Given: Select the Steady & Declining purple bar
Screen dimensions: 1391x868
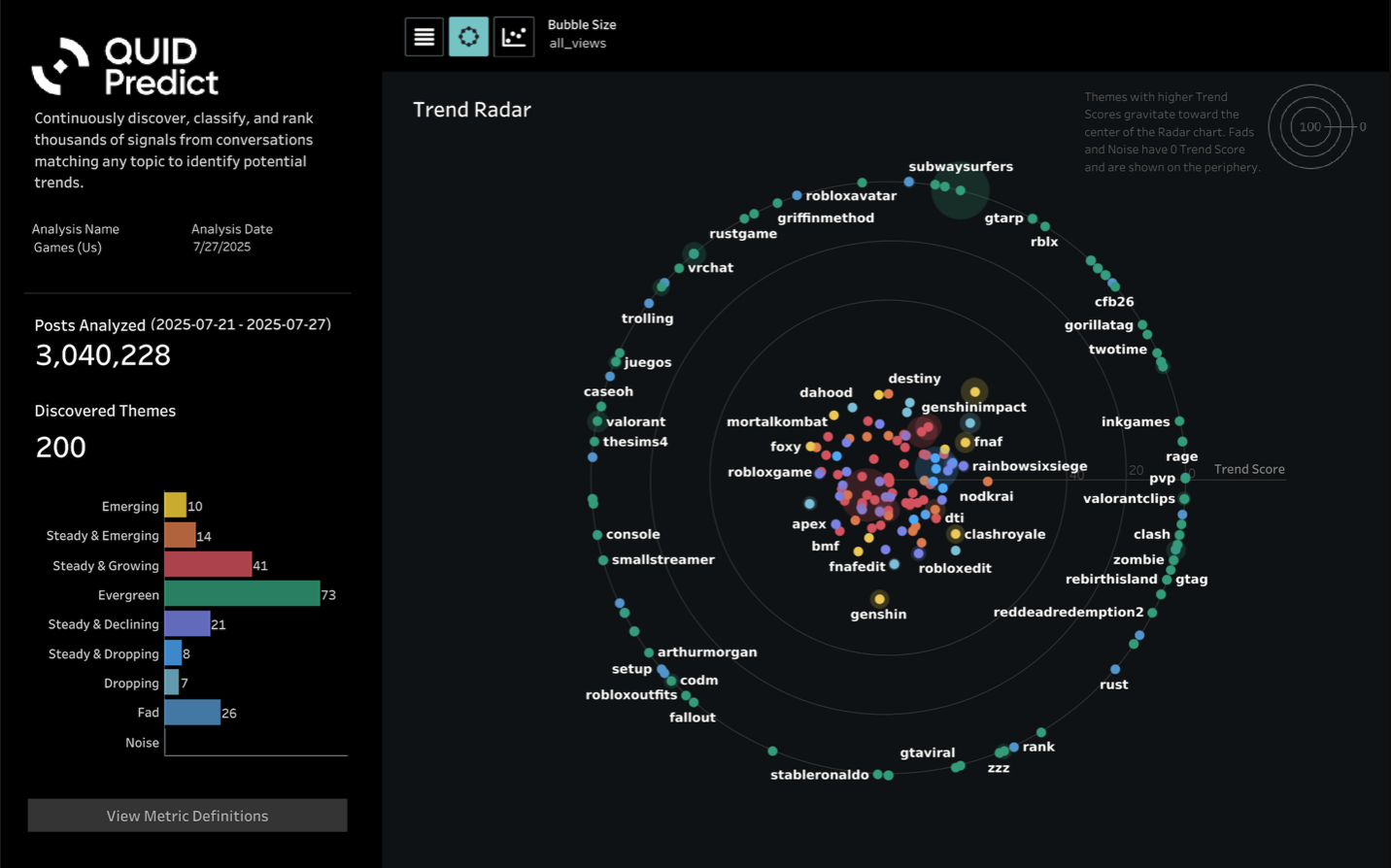Looking at the screenshot, I should (187, 623).
